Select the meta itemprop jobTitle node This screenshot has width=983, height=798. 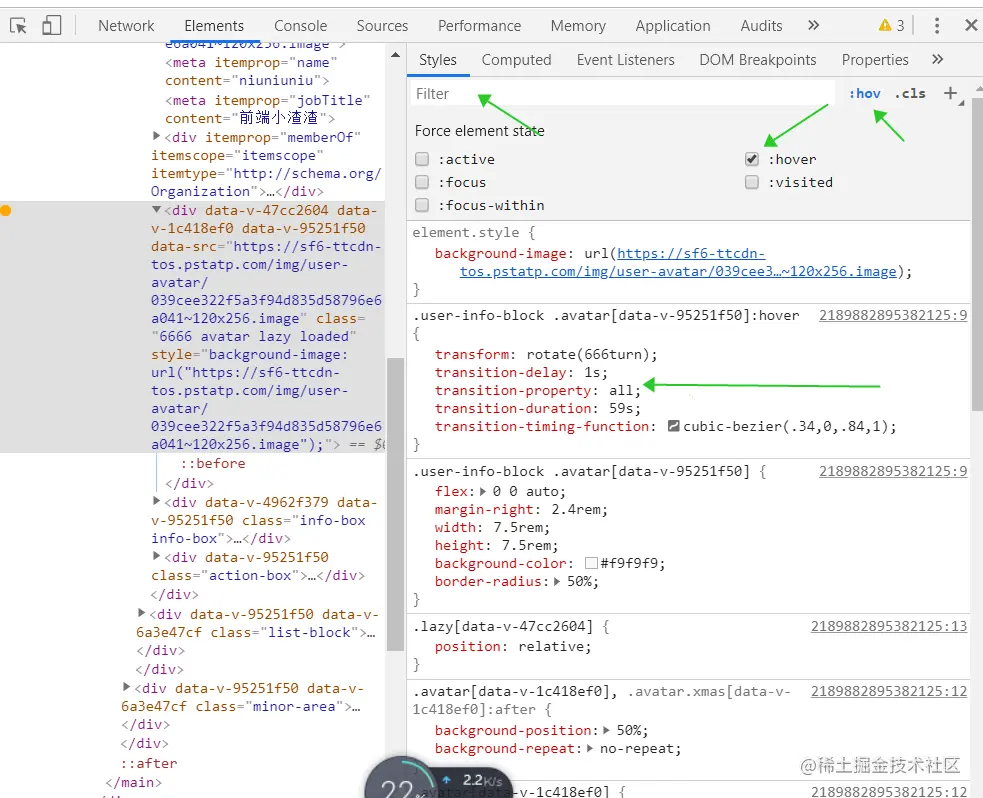click(x=268, y=109)
